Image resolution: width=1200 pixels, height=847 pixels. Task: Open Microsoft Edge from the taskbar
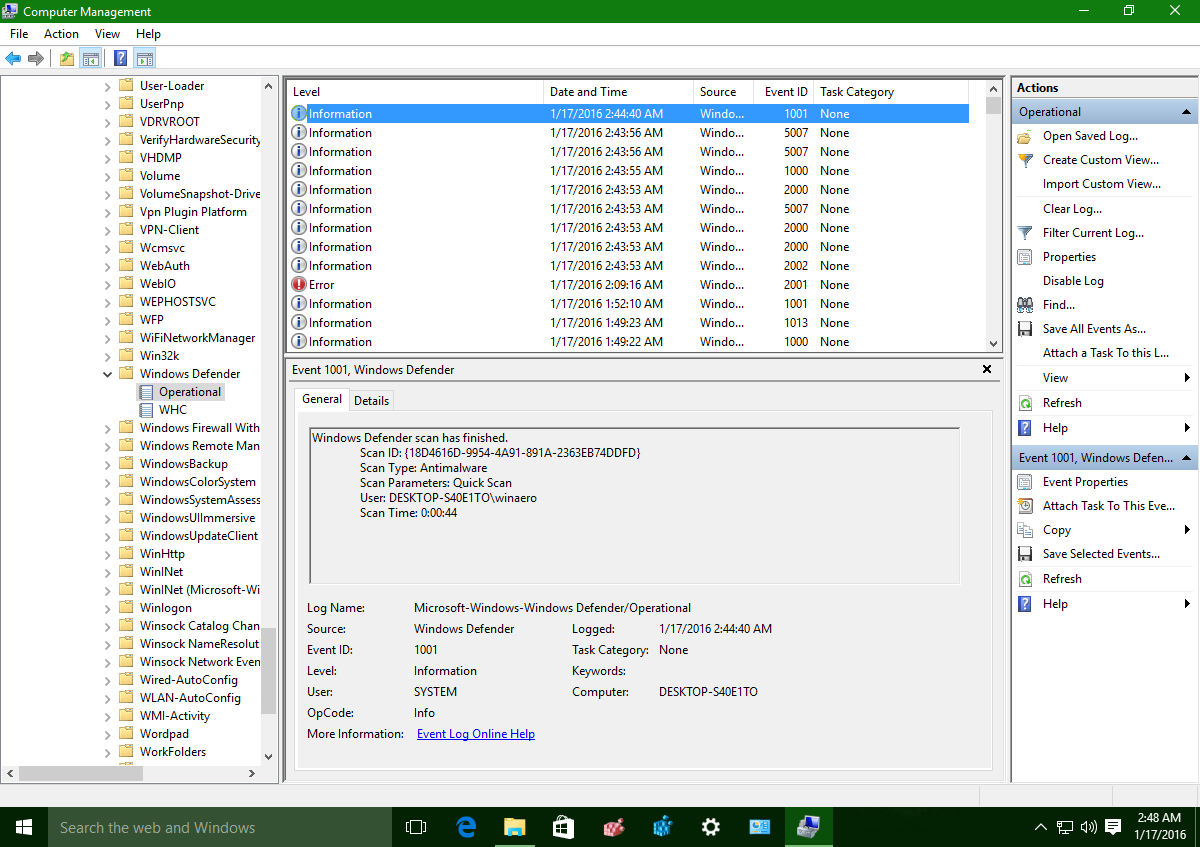coord(466,827)
